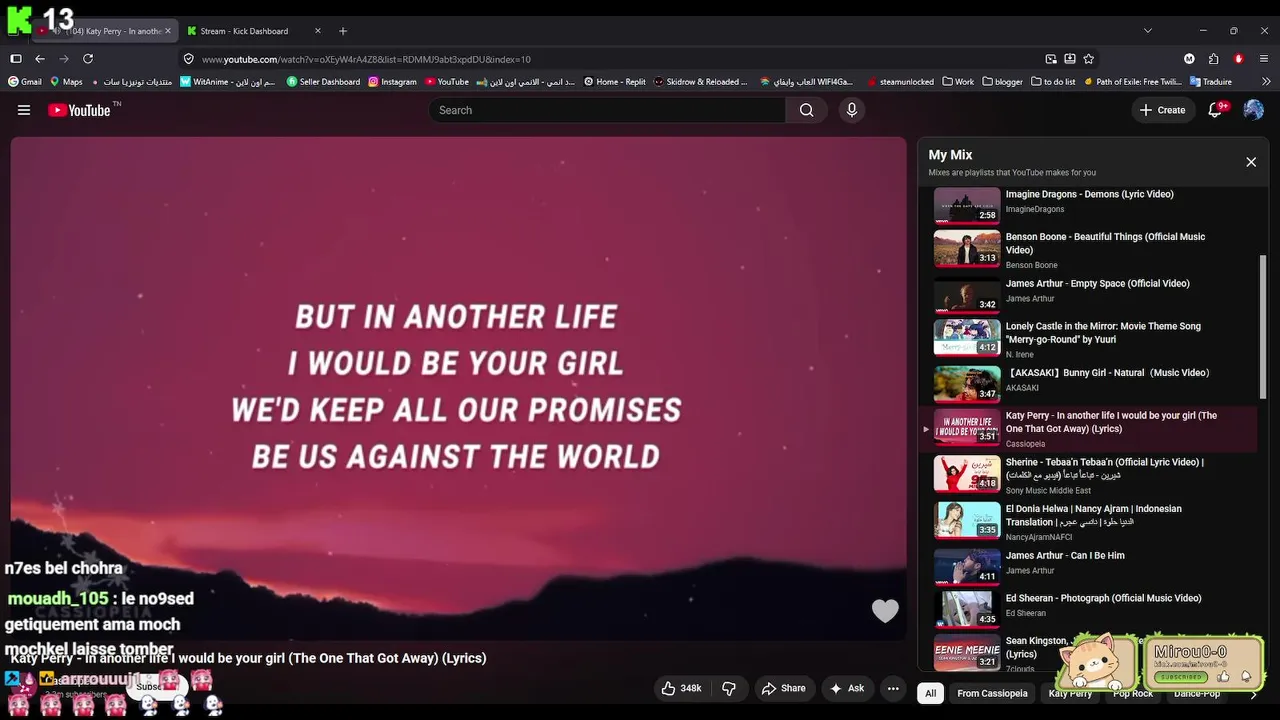Click the Ask button below the video
This screenshot has width=1280, height=720.
click(847, 688)
